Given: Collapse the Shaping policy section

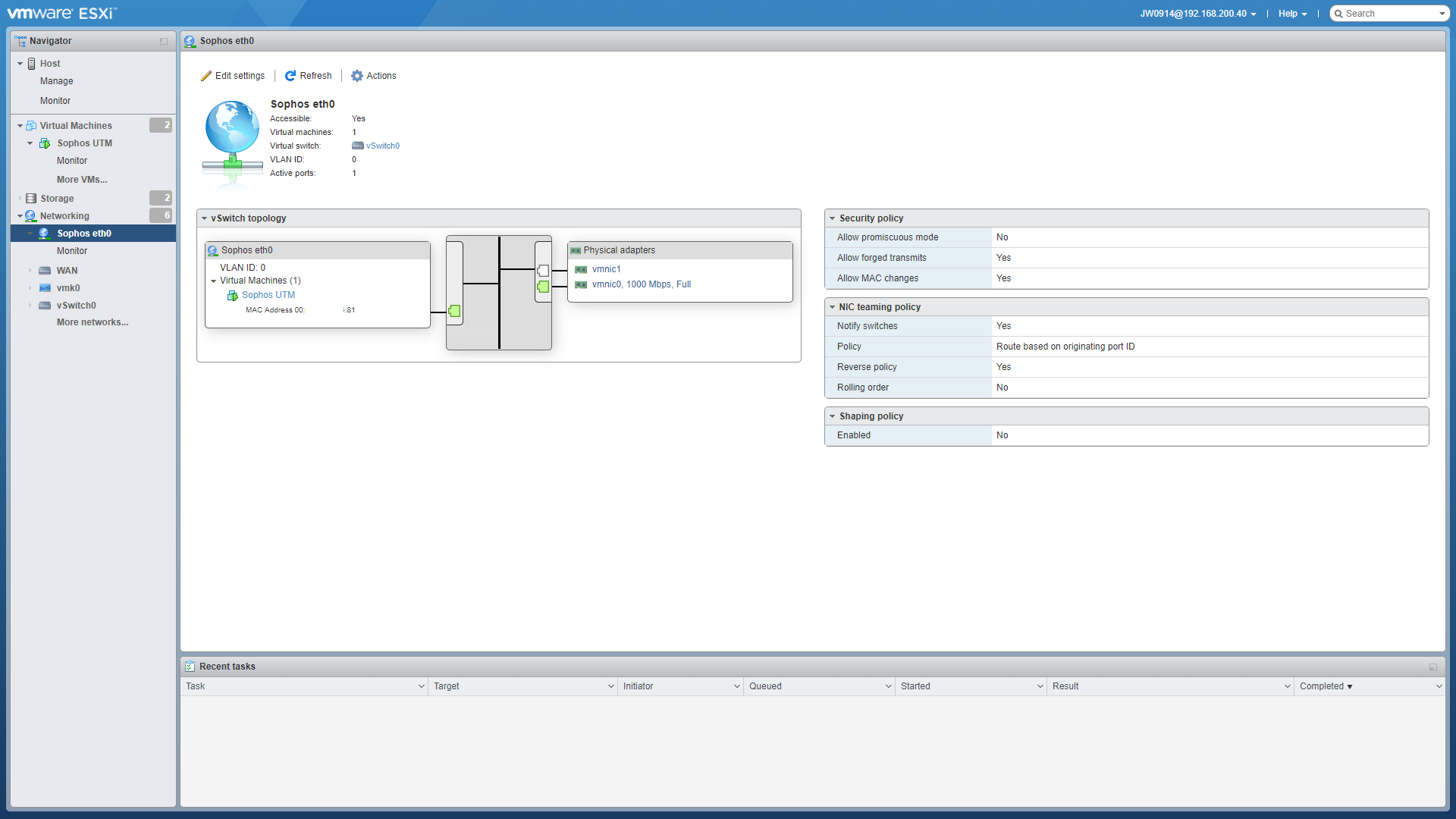Looking at the screenshot, I should (x=832, y=416).
